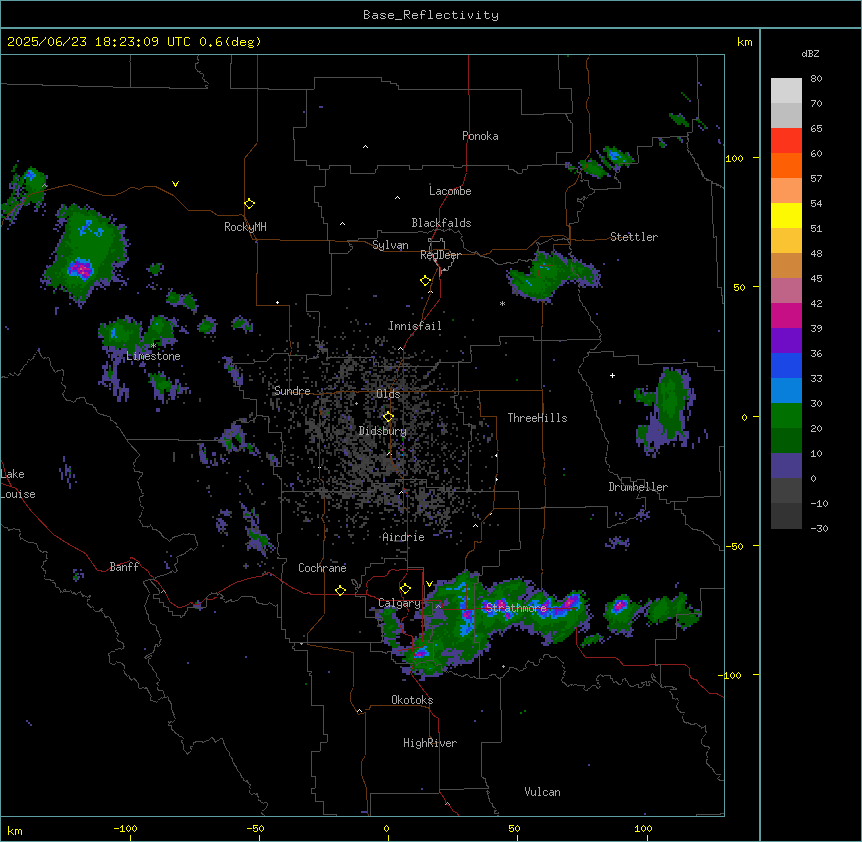Viewport: 862px width, 842px height.
Task: Click the yellow diamond marker above Calgary label
Action: 405,589
